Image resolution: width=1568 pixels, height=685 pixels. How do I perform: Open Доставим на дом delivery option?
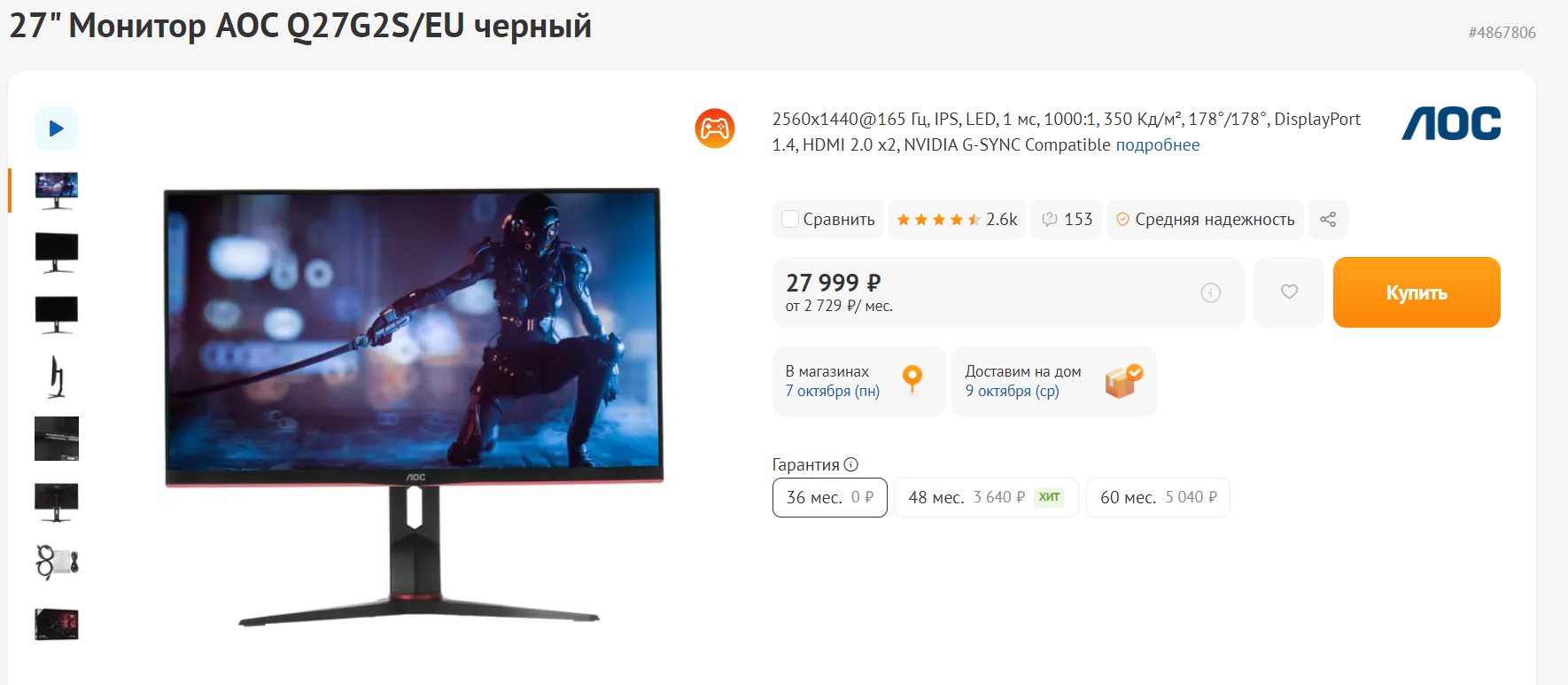(x=1054, y=381)
